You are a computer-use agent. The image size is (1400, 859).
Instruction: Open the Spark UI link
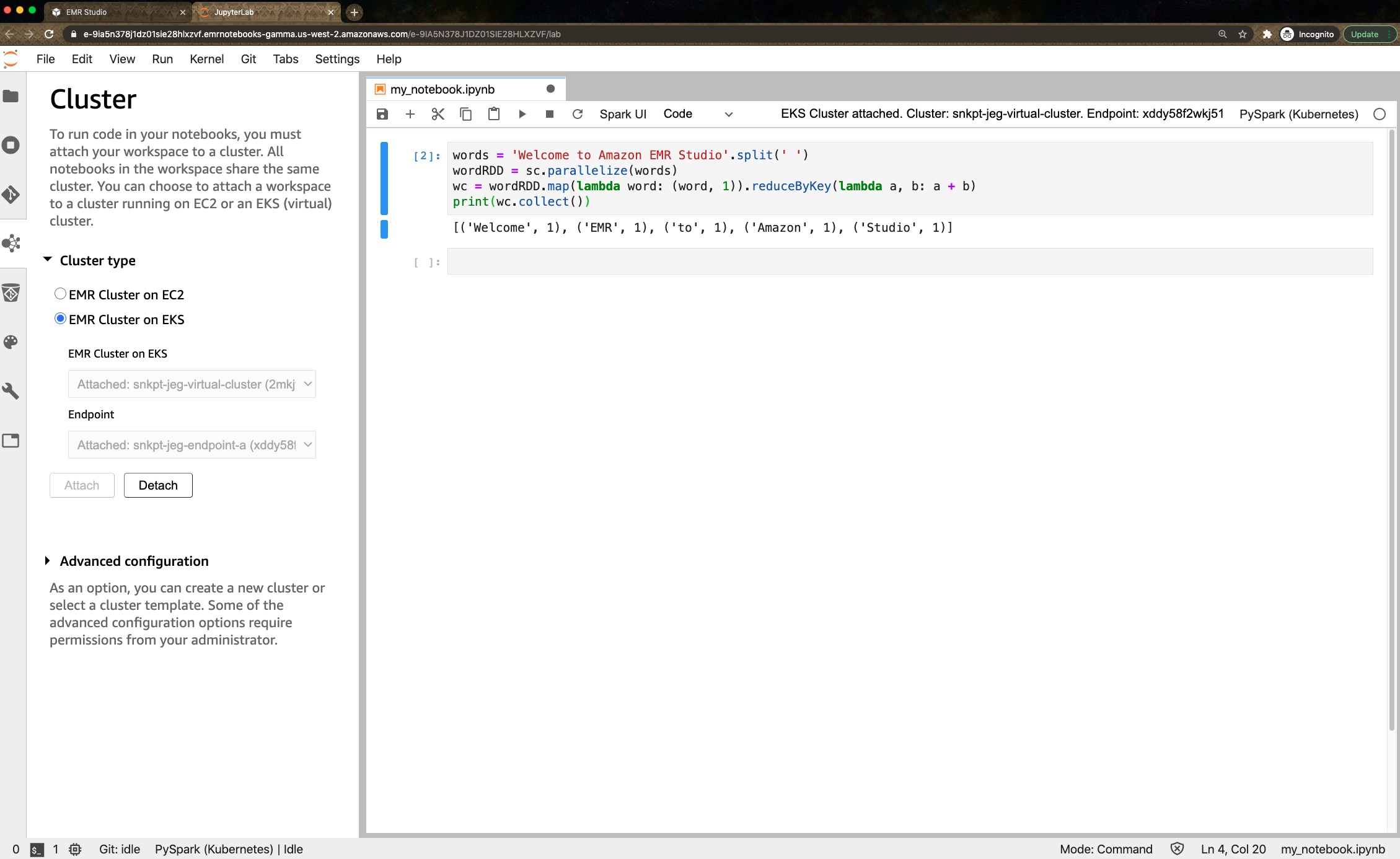point(622,114)
